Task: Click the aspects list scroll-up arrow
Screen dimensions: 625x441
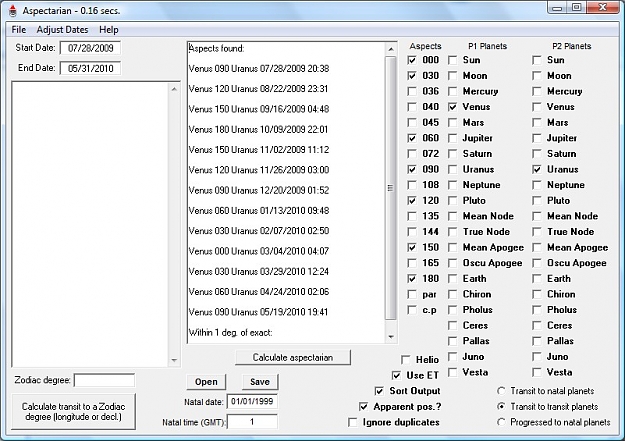Action: [x=391, y=49]
